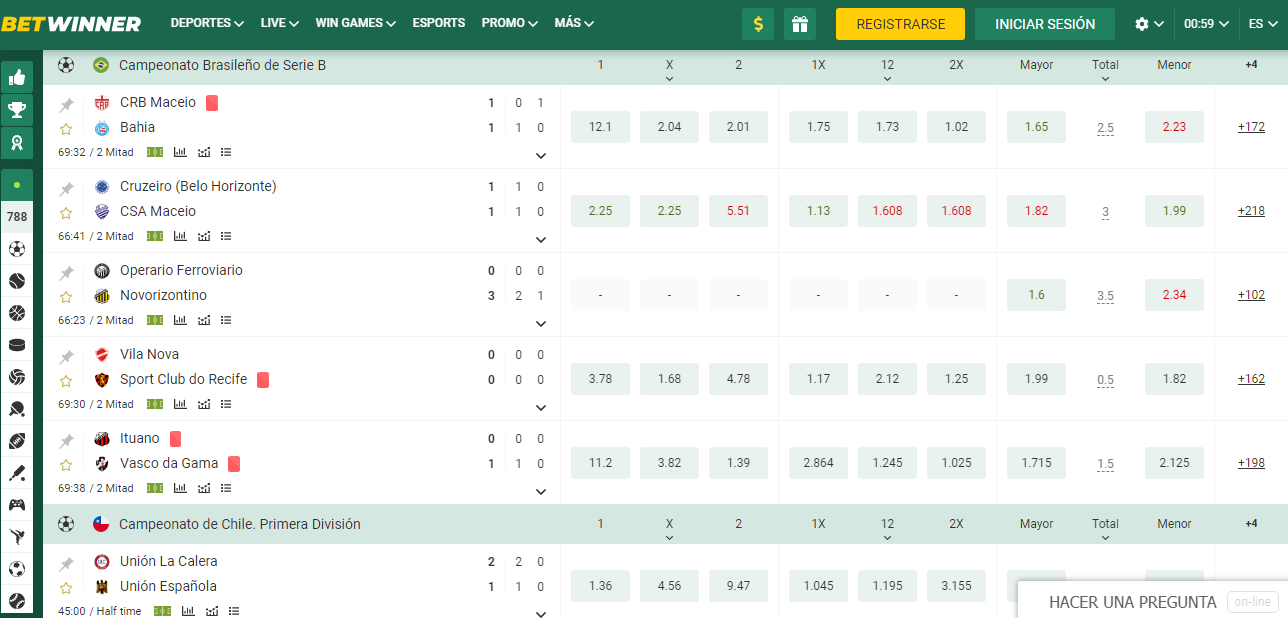Click the dollar sign deposit icon
This screenshot has width=1288, height=618.
click(x=757, y=24)
